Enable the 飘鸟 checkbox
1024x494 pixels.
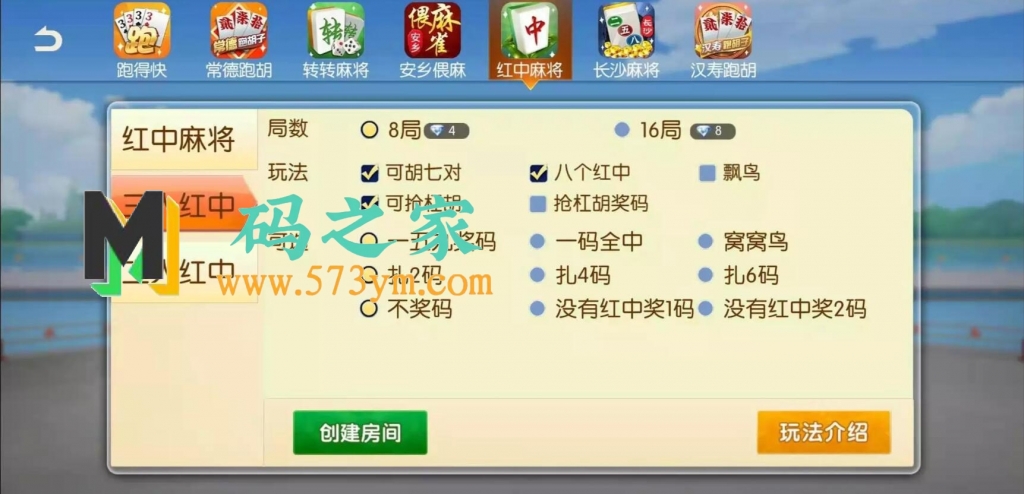click(x=707, y=173)
